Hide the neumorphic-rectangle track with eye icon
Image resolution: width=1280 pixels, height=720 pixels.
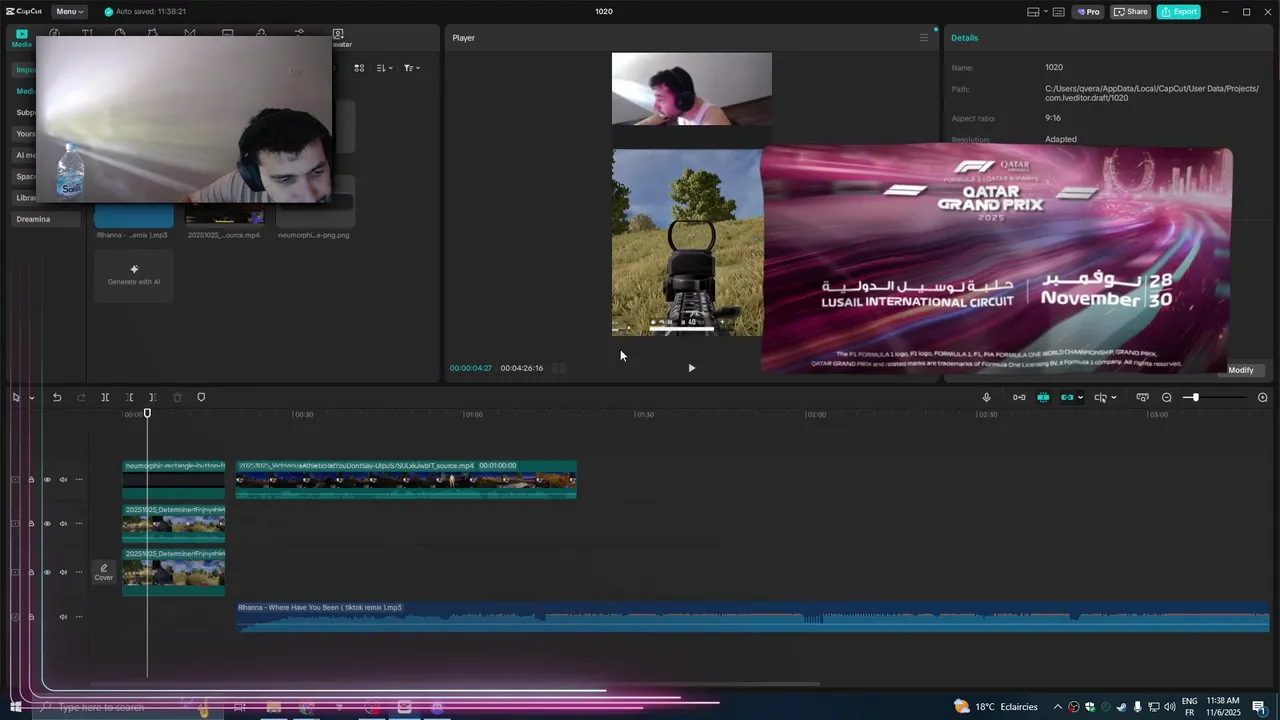47,480
